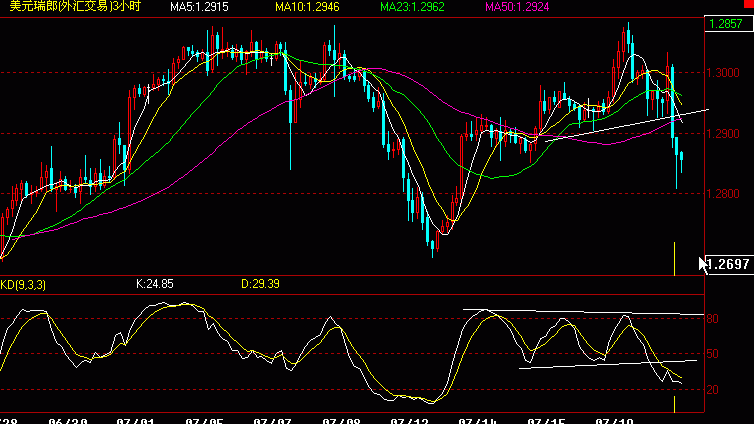This screenshot has width=755, height=424.
Task: Click the yellow vertical time marker in price chart
Action: pyautogui.click(x=675, y=258)
